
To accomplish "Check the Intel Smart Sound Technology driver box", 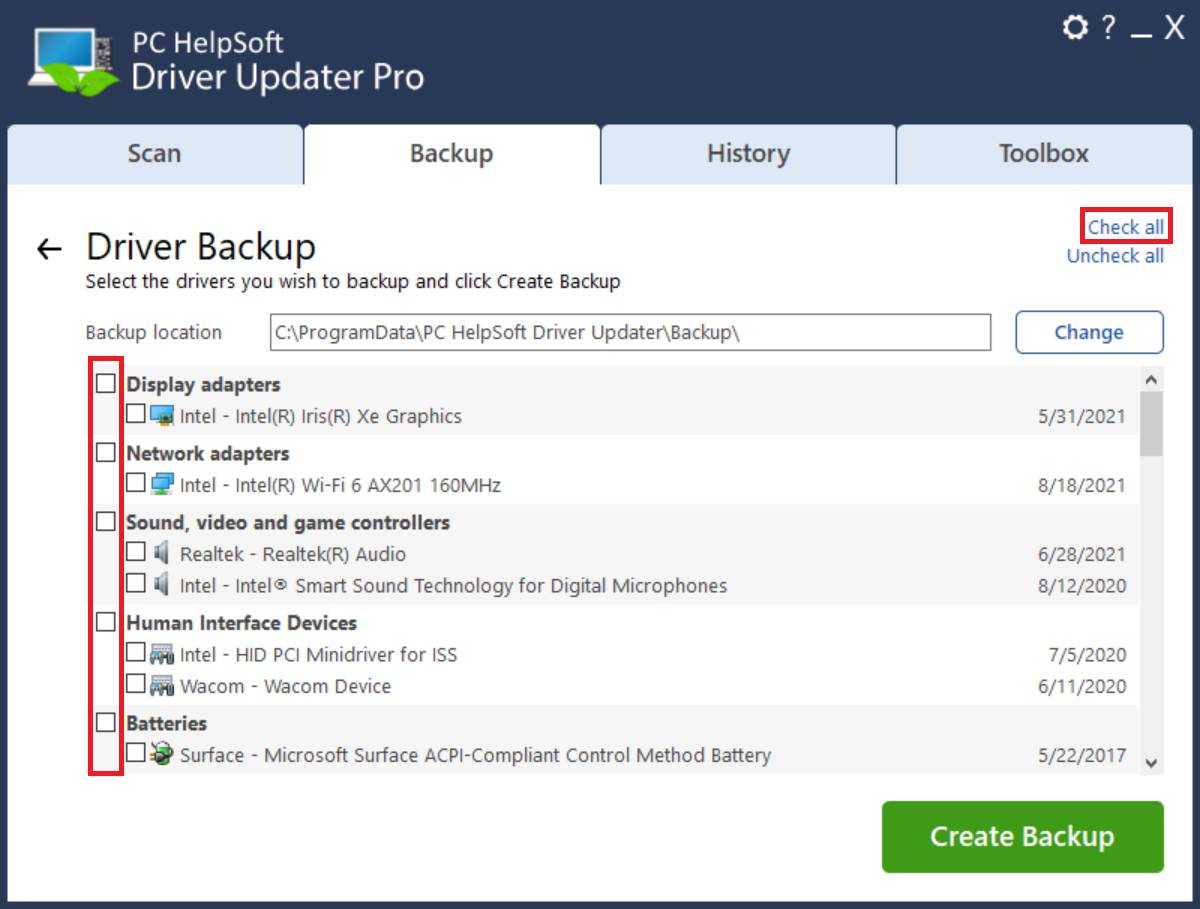I will click(136, 583).
